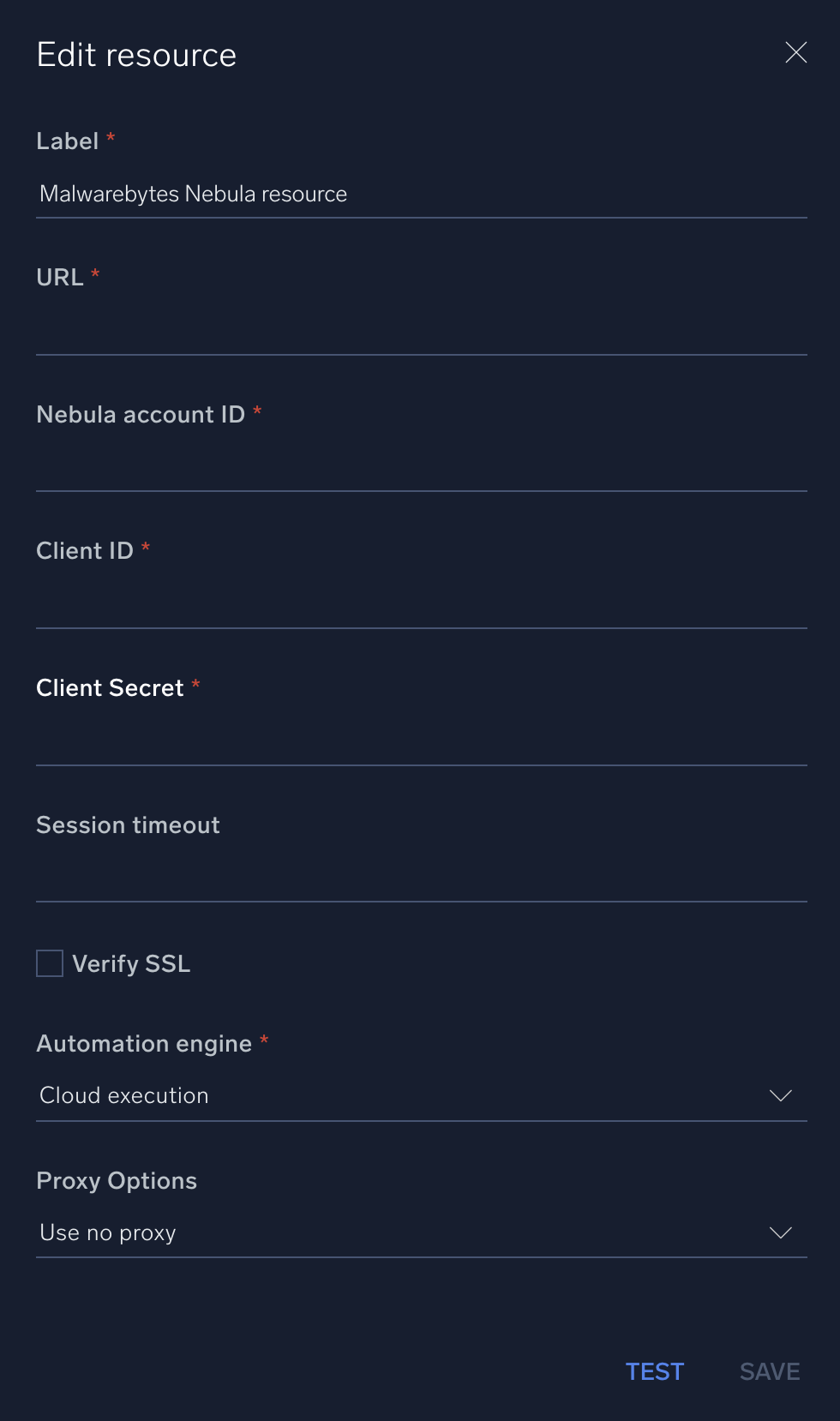
Task: Edit the Label field text
Action: [x=420, y=194]
